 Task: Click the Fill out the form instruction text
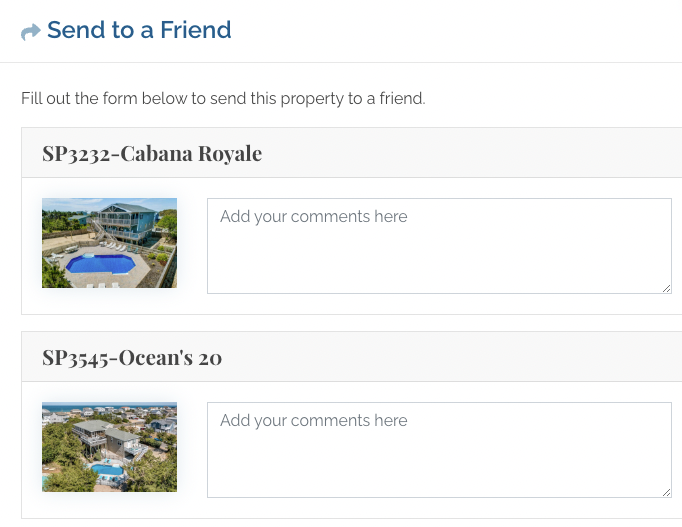(x=223, y=98)
